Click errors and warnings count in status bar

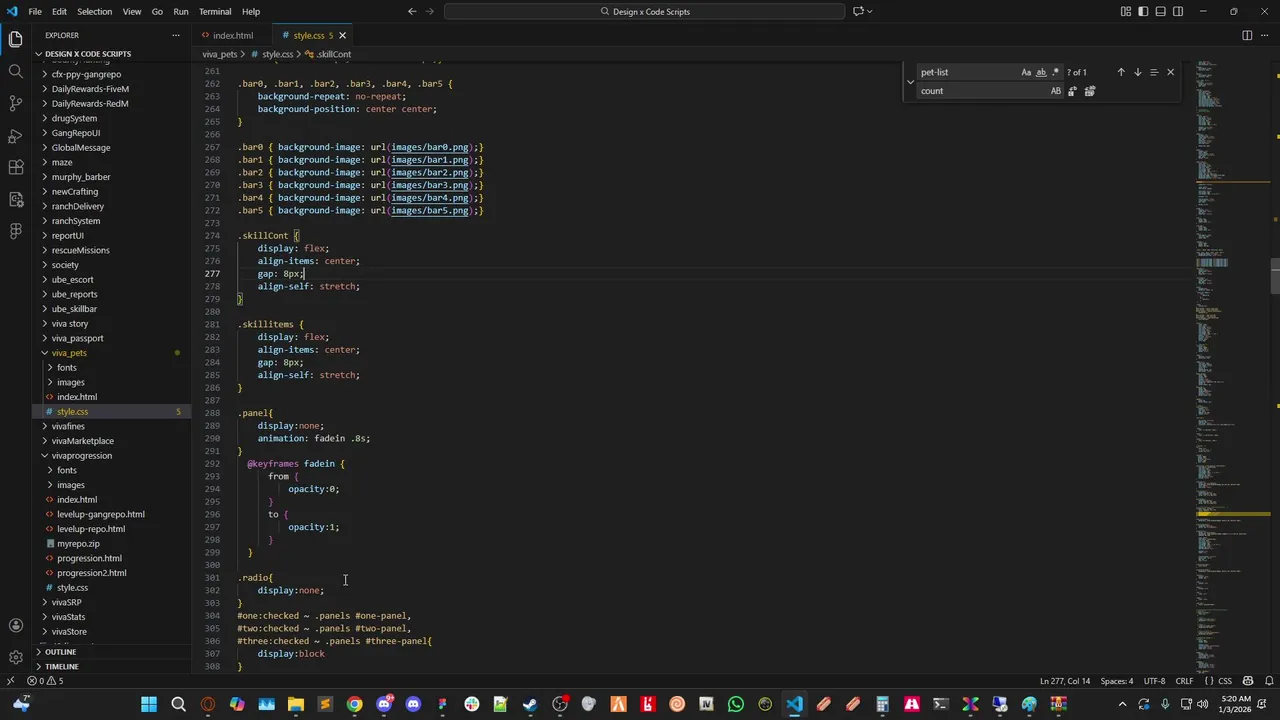[x=45, y=681]
